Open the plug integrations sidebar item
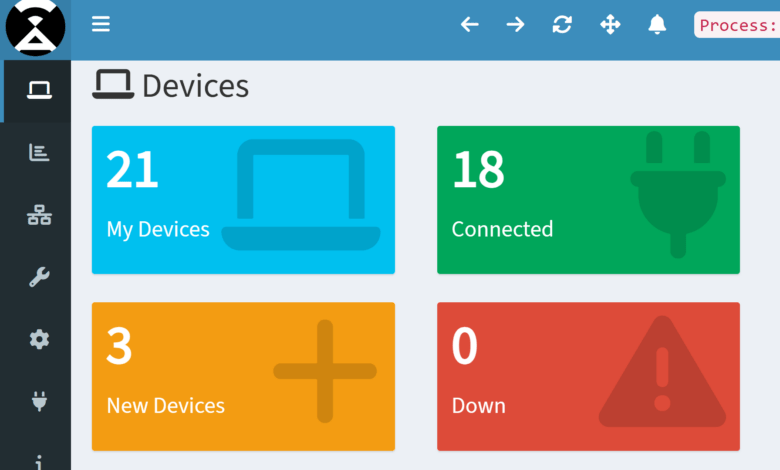Image resolution: width=780 pixels, height=470 pixels. pos(39,401)
